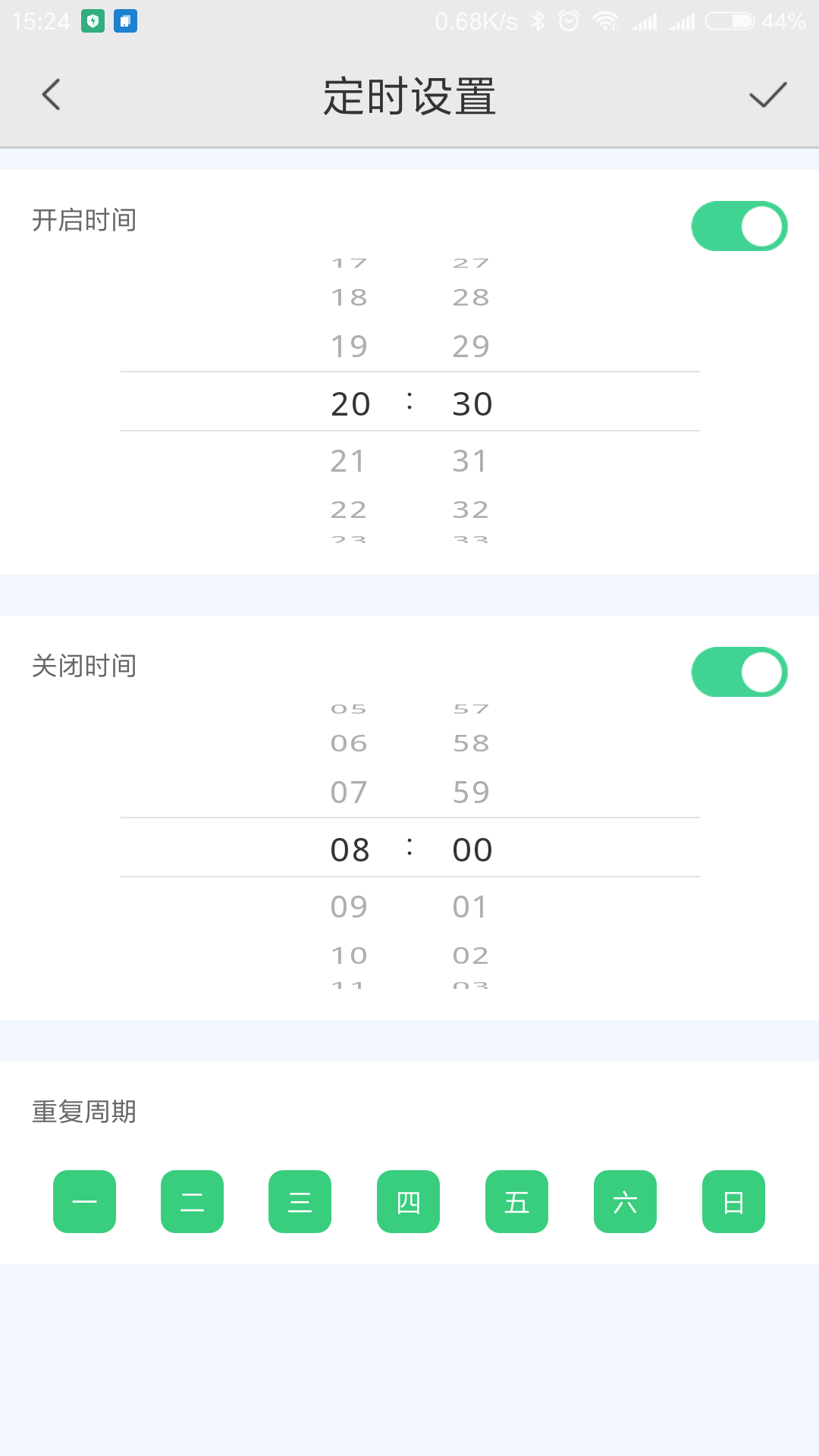Toggle Tuesday (二) repeat day
The image size is (819, 1456).
pos(192,1202)
